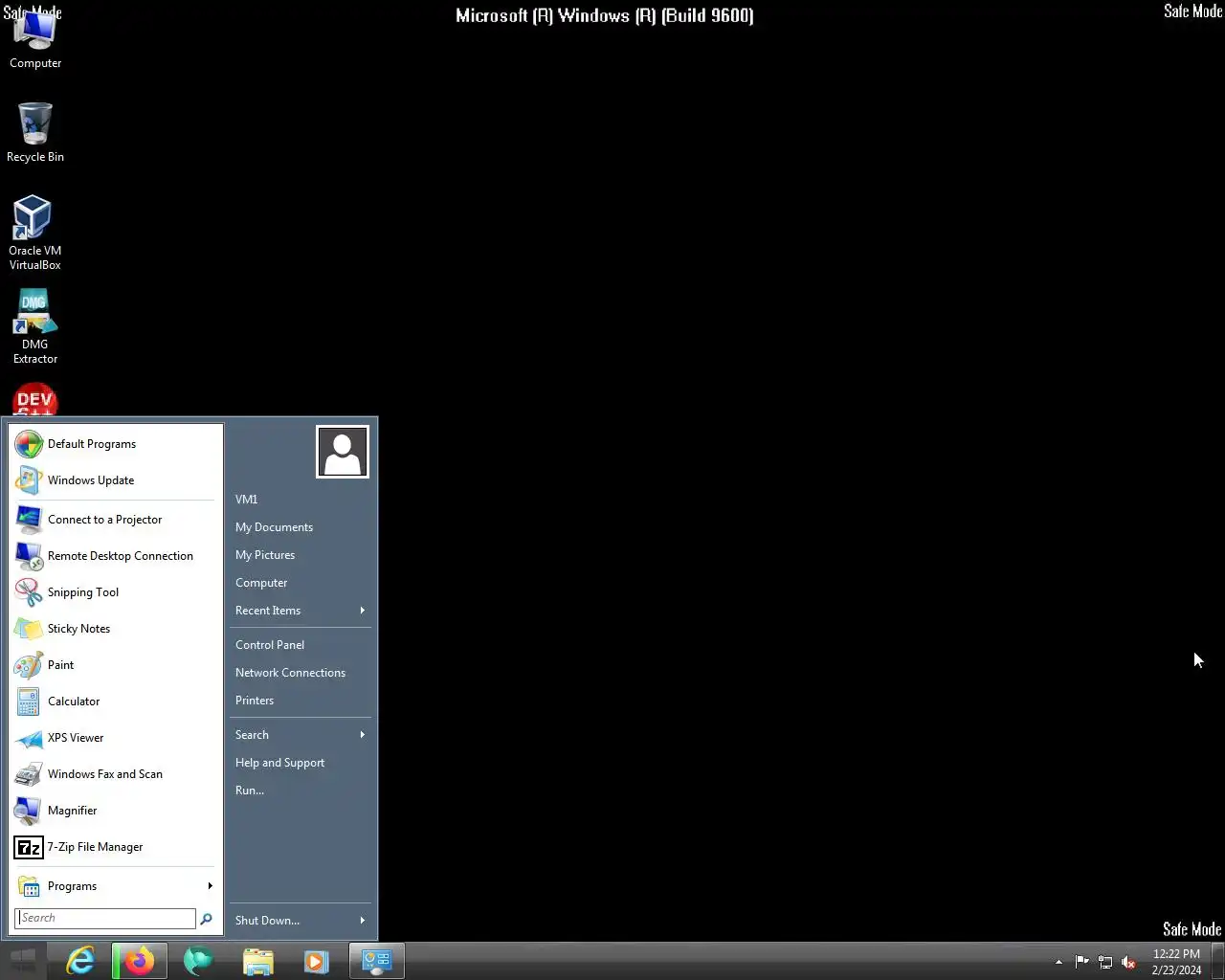The image size is (1225, 980).
Task: Expand the Recent Items submenu arrow
Action: [363, 611]
